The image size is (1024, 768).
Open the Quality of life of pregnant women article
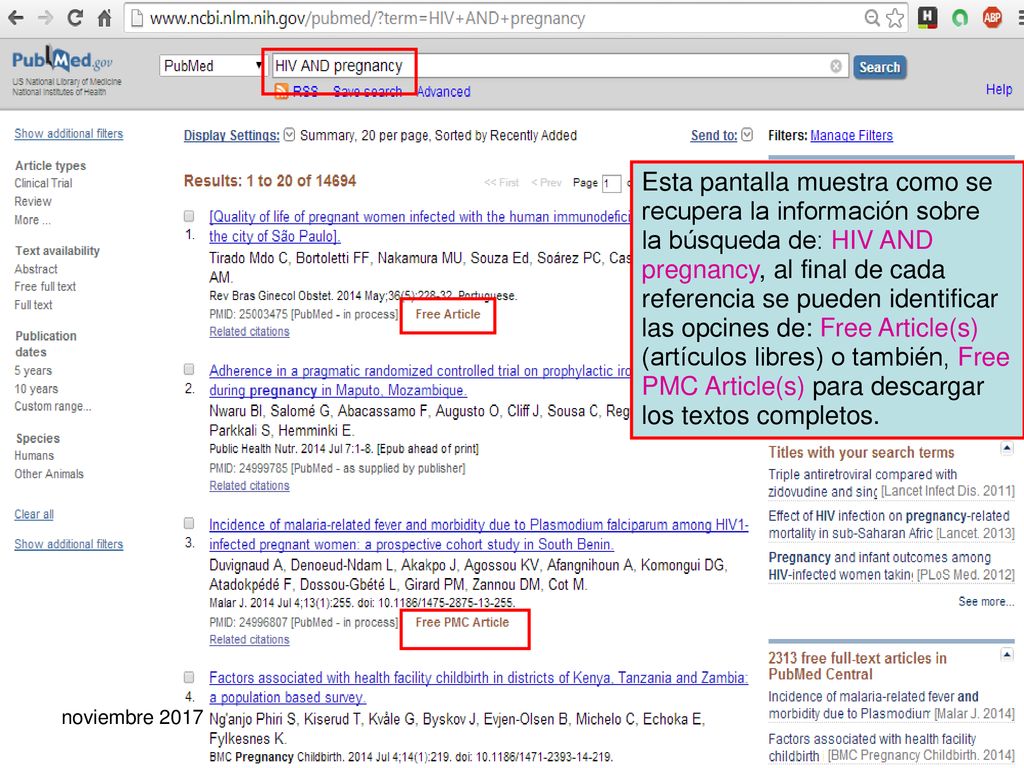tap(419, 227)
